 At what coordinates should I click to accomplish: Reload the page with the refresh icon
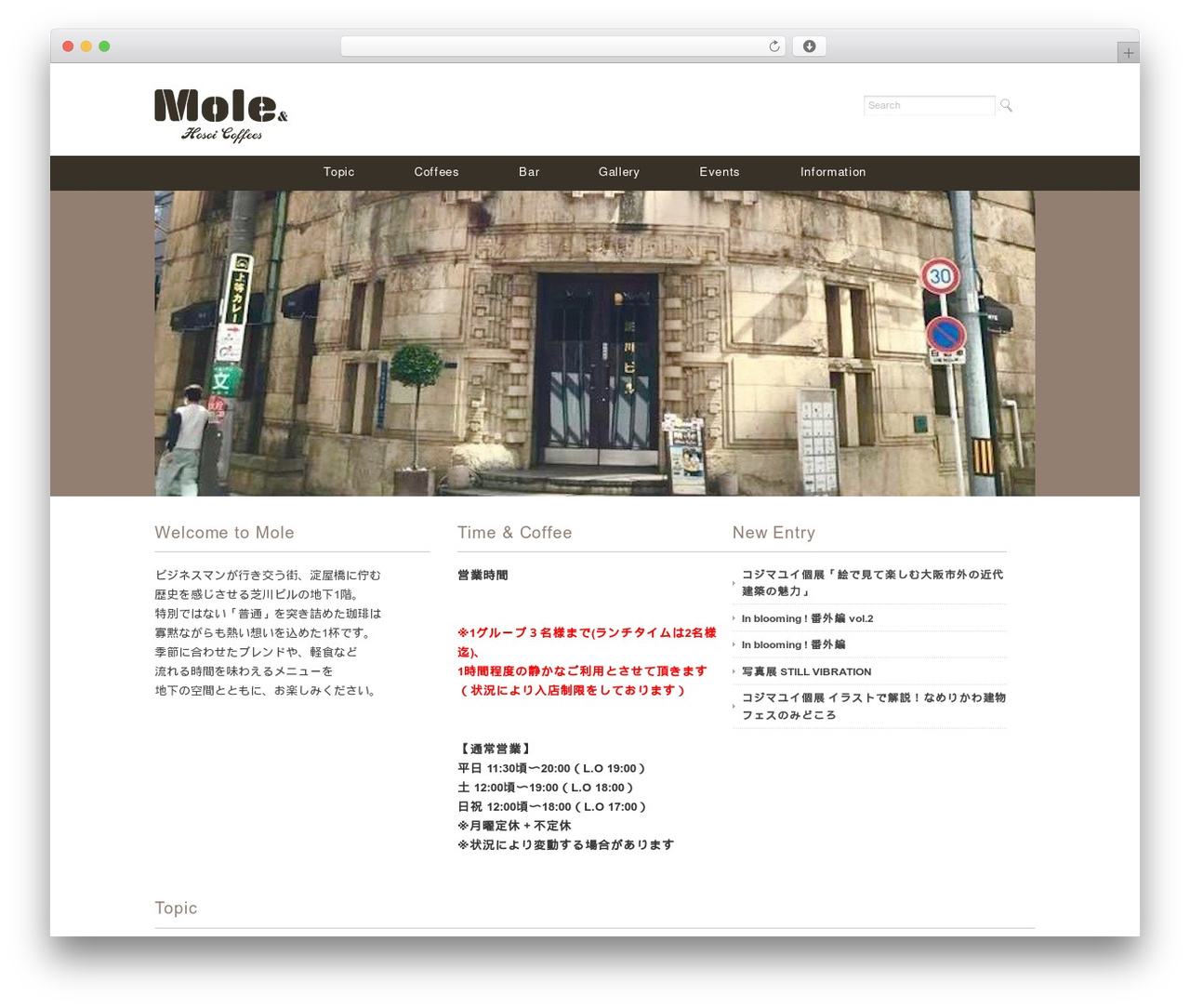[773, 46]
